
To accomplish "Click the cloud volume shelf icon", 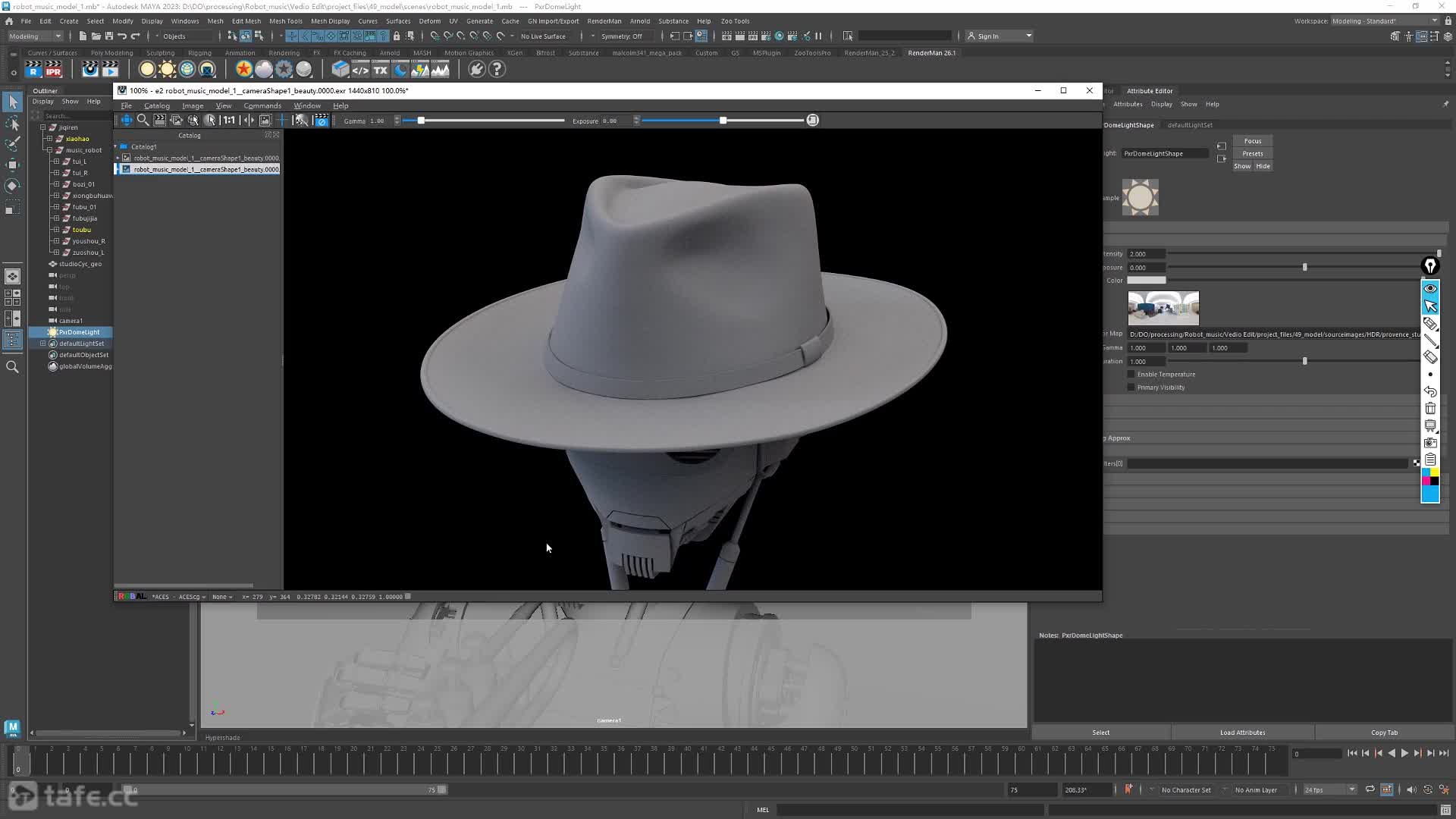I will (x=264, y=70).
